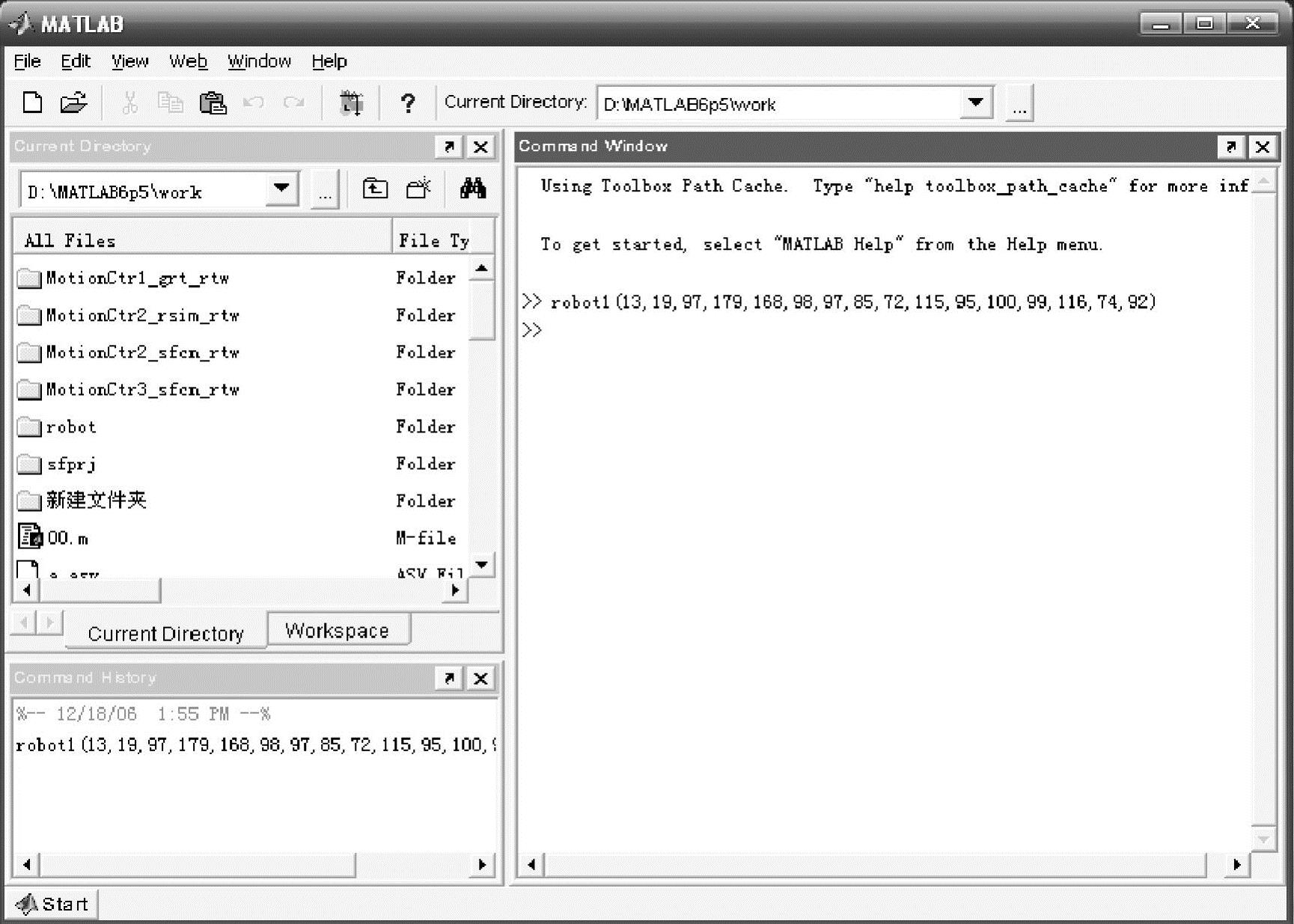Click the Redo toolbar icon
The image size is (1294, 924).
pyautogui.click(x=294, y=103)
